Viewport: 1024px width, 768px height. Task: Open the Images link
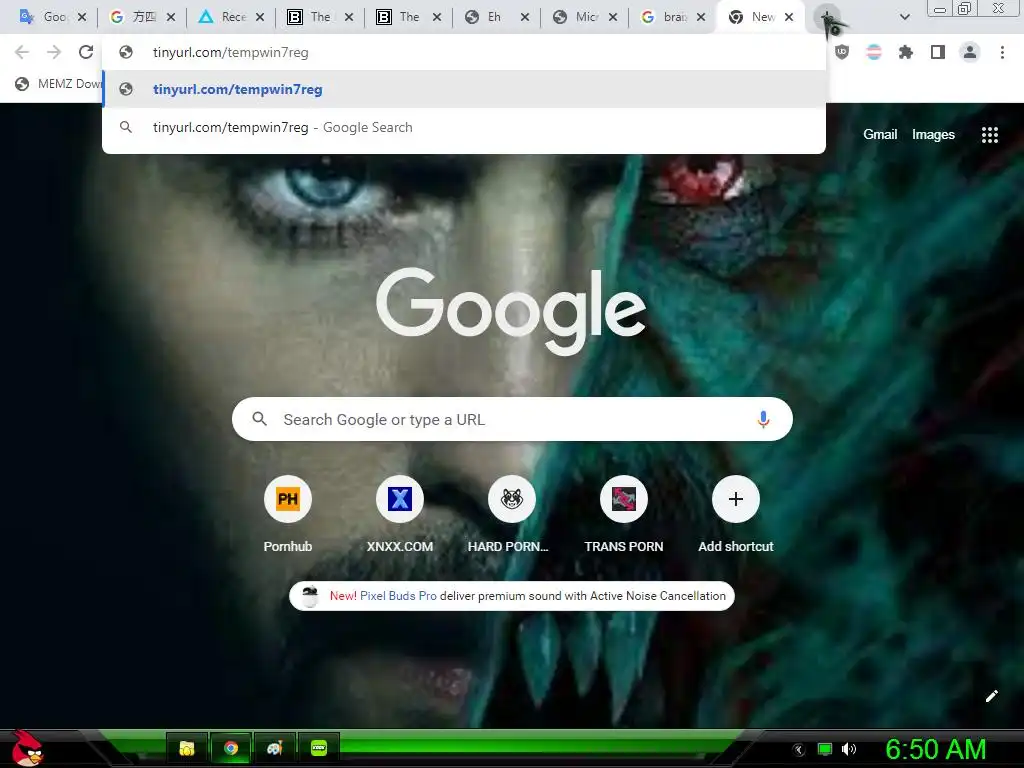933,135
